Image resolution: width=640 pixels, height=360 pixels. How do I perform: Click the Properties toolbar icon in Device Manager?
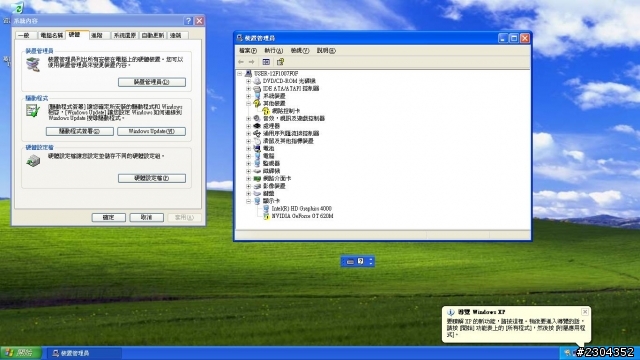pos(280,62)
